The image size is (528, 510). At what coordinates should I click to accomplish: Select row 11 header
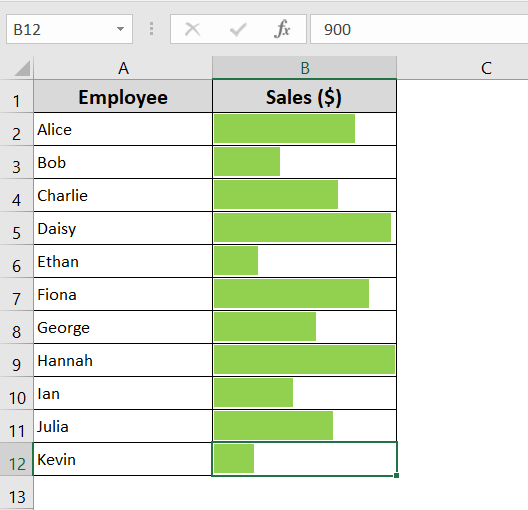16,426
